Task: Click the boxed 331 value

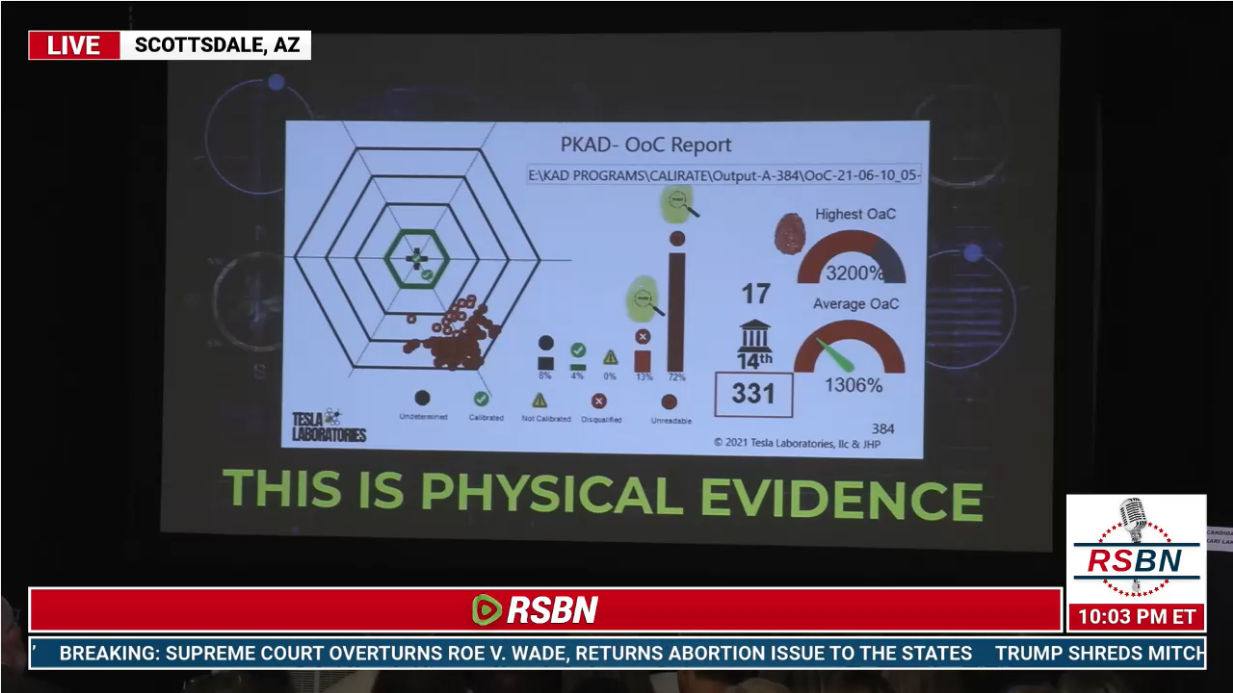Action: pyautogui.click(x=753, y=393)
